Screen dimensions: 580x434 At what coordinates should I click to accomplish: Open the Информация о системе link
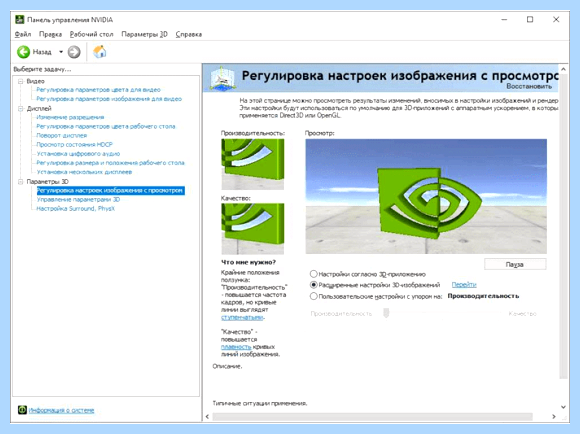coord(61,410)
